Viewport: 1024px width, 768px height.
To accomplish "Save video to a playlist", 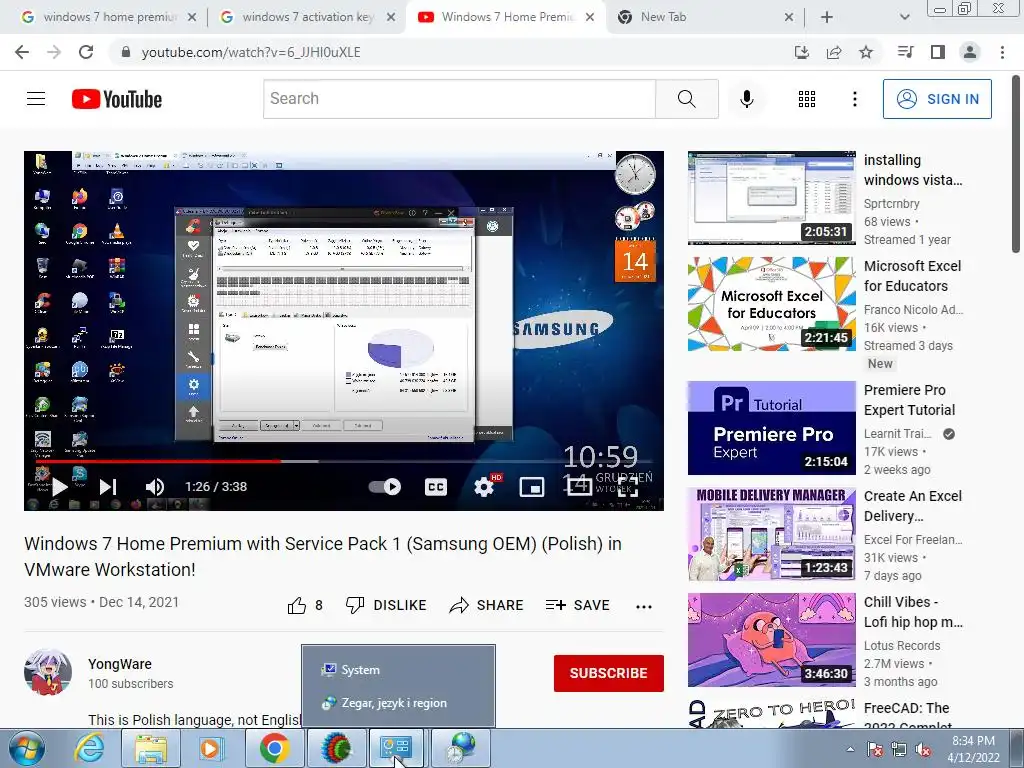I will [x=578, y=605].
